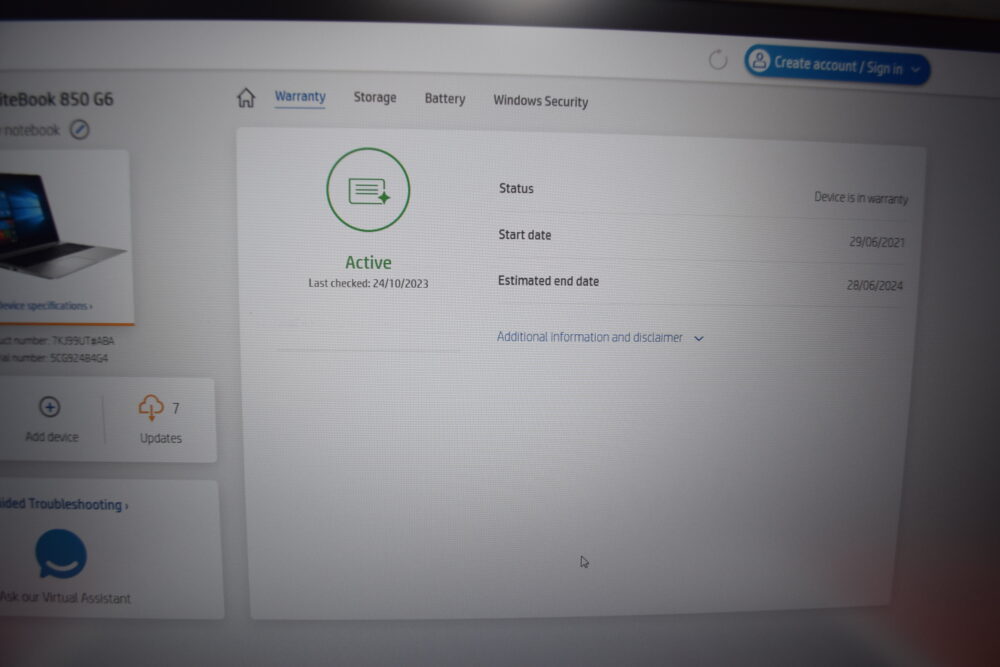
Task: Click the green warranty status icon
Action: [368, 189]
